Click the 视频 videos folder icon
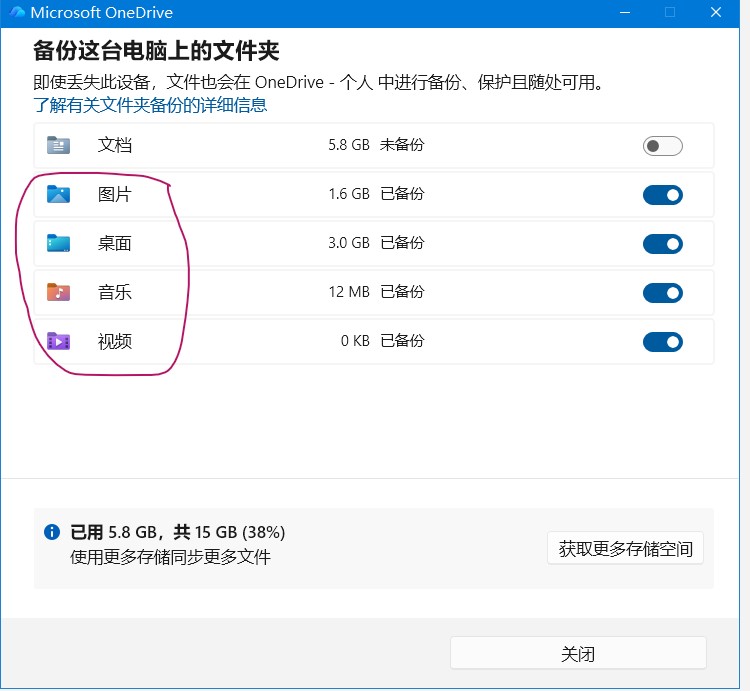Screen dimensions: 750x691 point(58,341)
